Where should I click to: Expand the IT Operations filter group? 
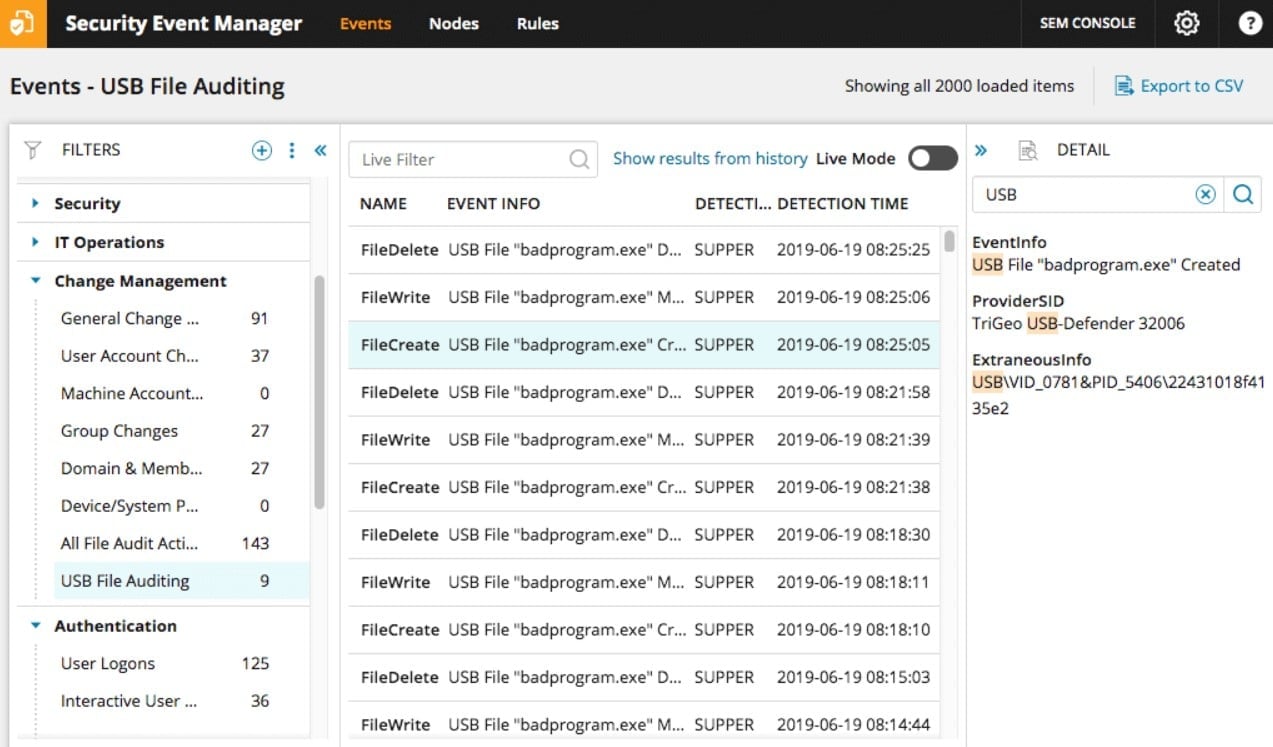(35, 242)
